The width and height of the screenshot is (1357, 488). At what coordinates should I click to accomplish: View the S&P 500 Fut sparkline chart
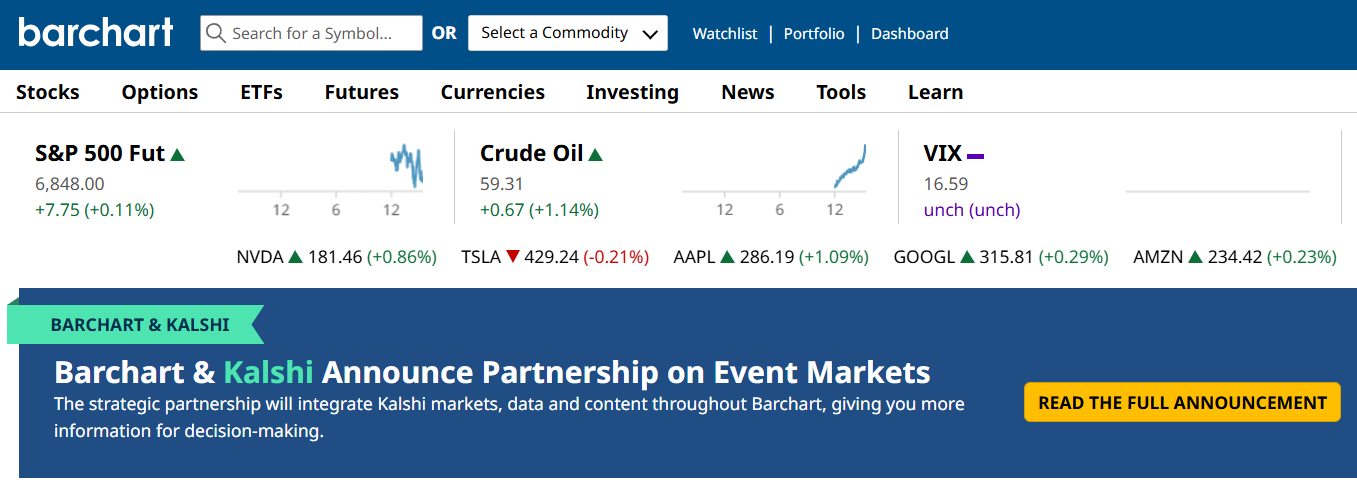331,180
